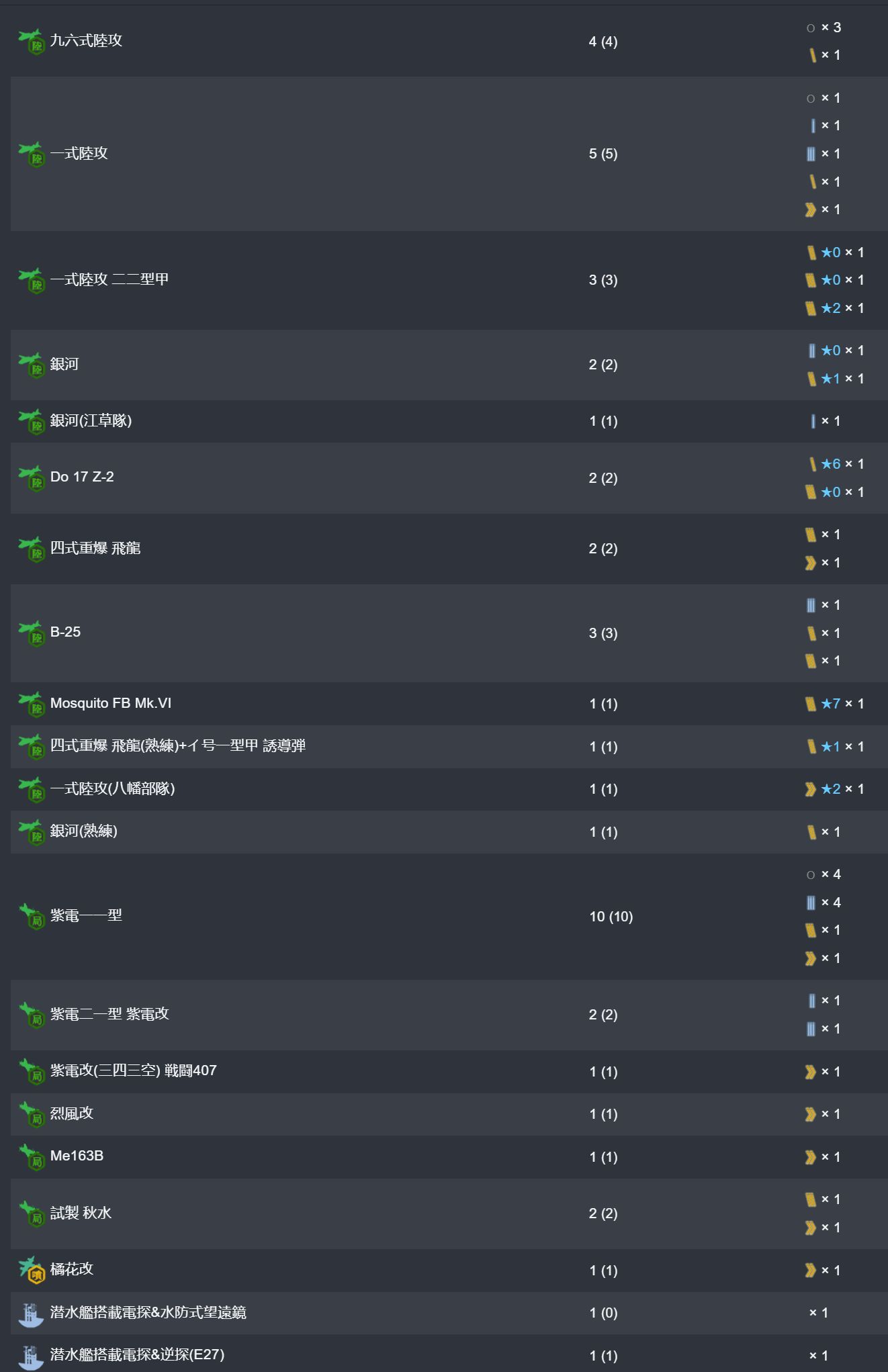The width and height of the screenshot is (888, 1372).
Task: Click the ★6 improvement entry of Do 17 Z-2
Action: coord(830,464)
